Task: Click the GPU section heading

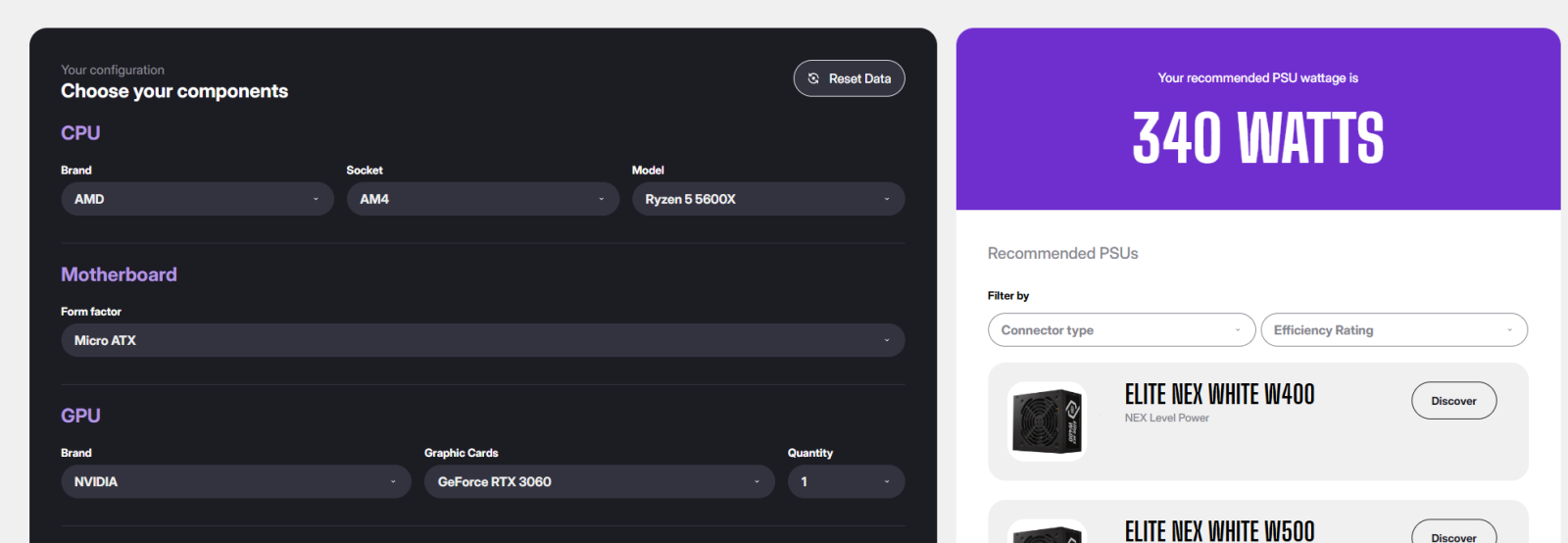Action: coord(80,416)
